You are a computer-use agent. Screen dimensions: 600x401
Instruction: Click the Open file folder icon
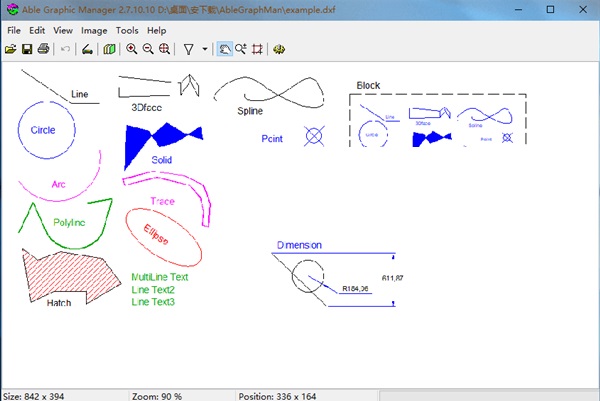pos(12,48)
